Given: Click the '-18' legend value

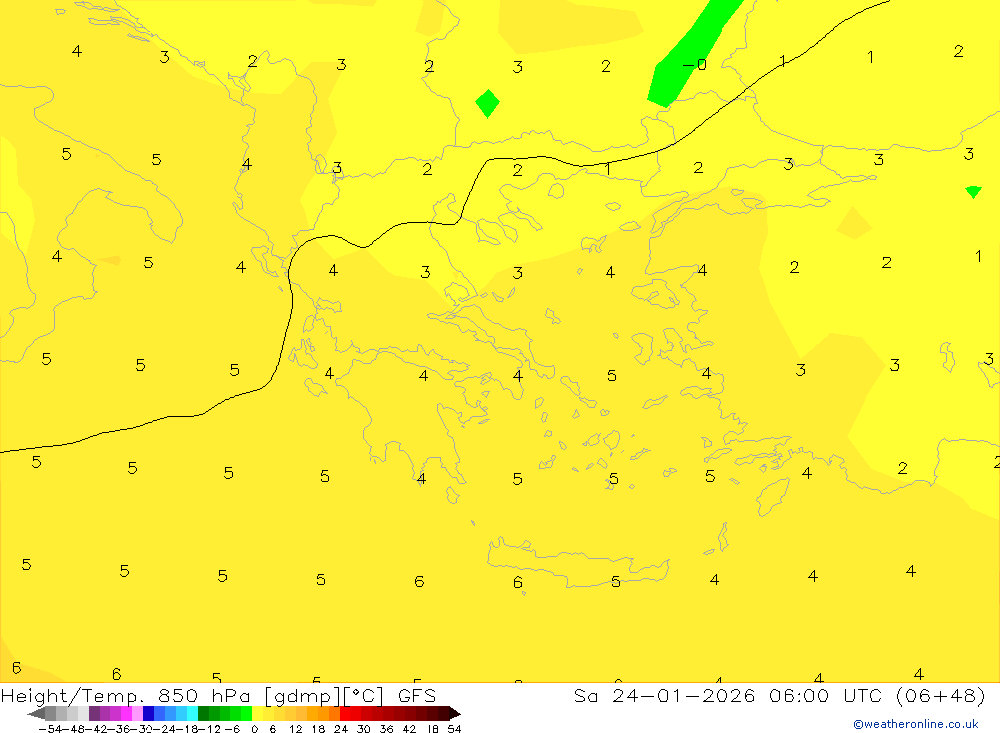Looking at the screenshot, I should (x=189, y=729).
